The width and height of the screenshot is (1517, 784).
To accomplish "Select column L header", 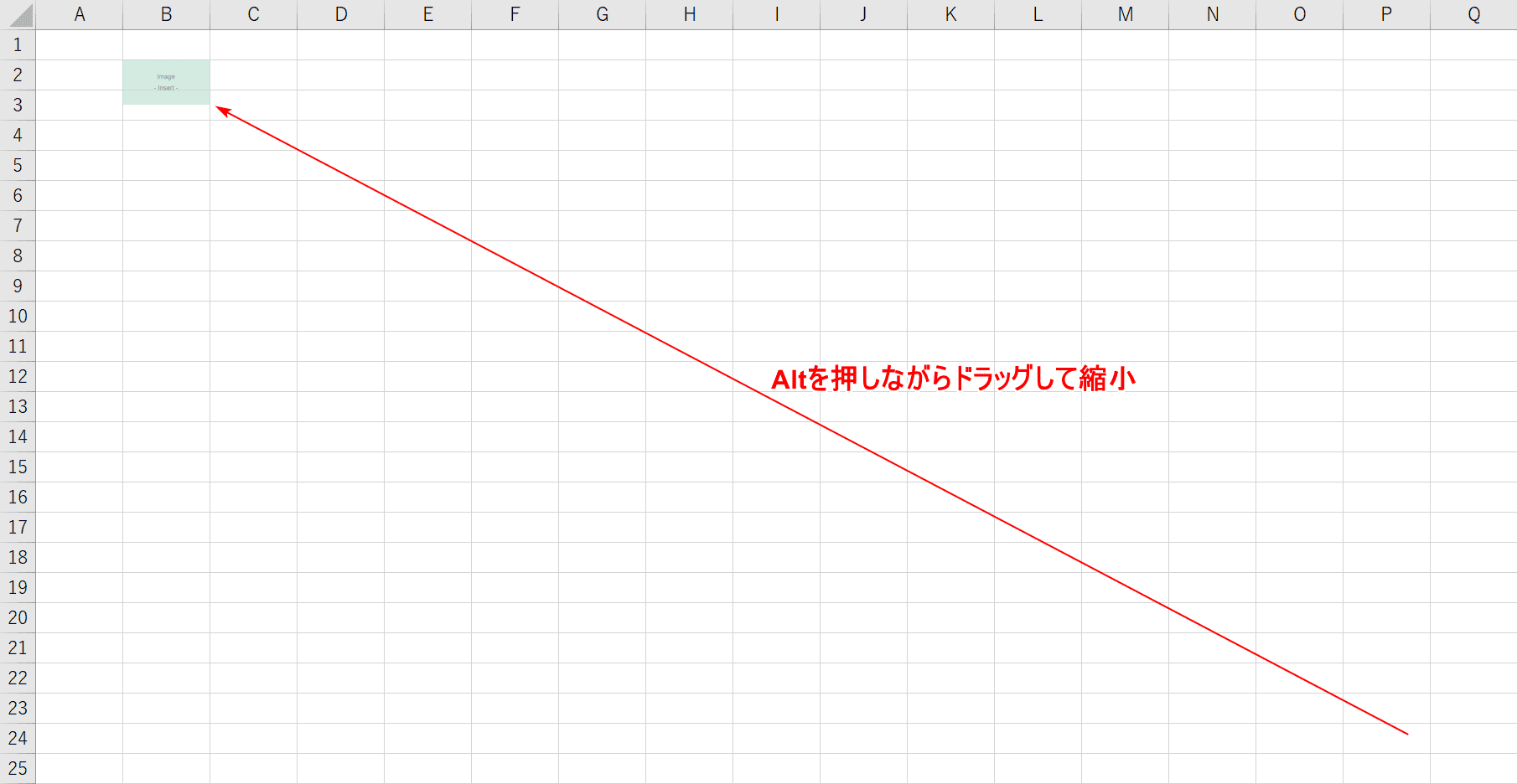I will tap(1038, 14).
